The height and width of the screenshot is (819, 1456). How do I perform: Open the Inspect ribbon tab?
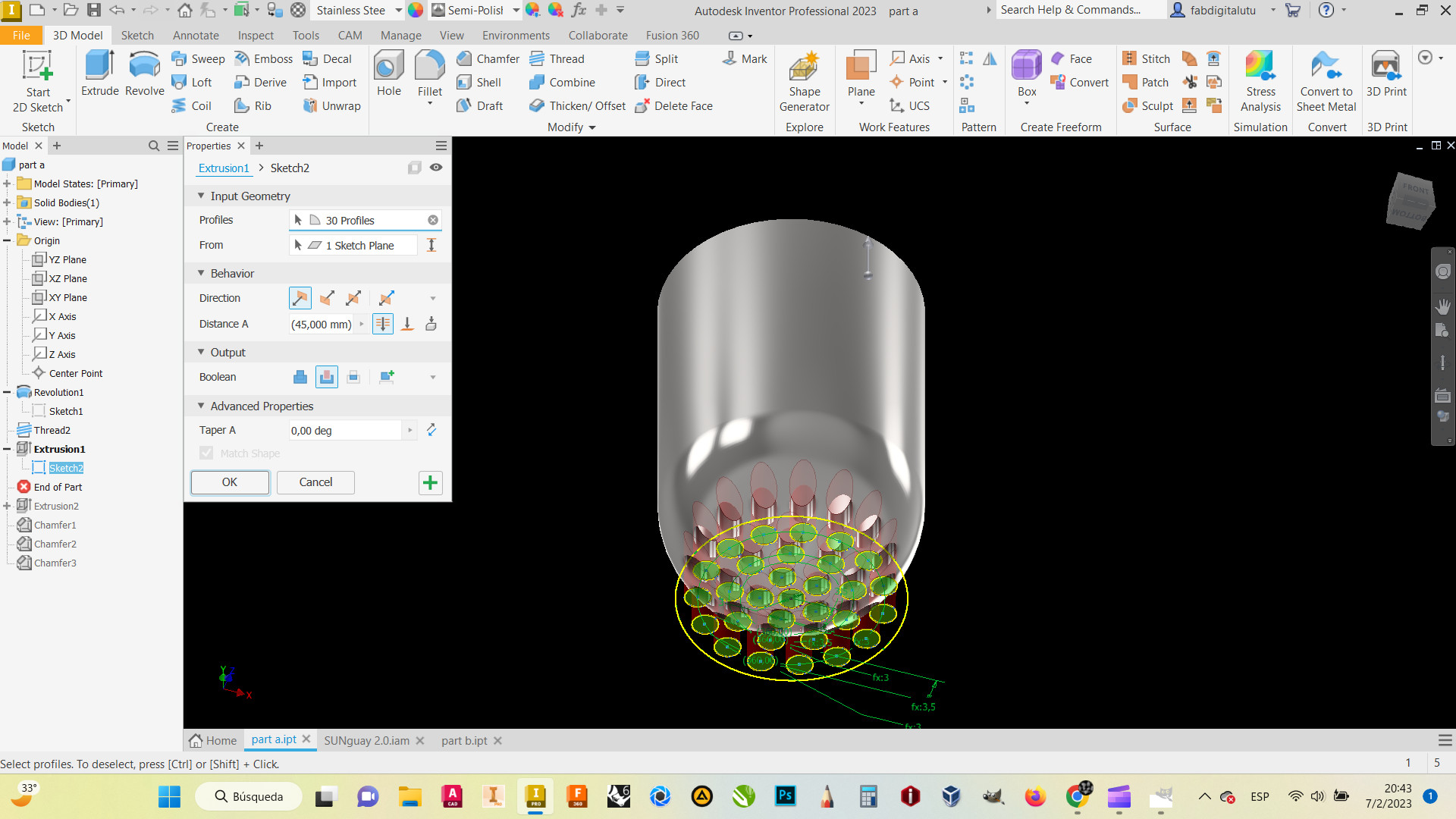point(256,35)
